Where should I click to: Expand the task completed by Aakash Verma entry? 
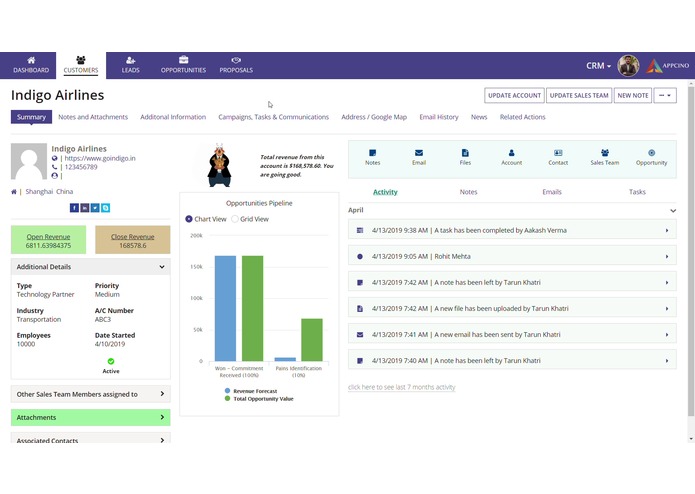click(x=512, y=230)
